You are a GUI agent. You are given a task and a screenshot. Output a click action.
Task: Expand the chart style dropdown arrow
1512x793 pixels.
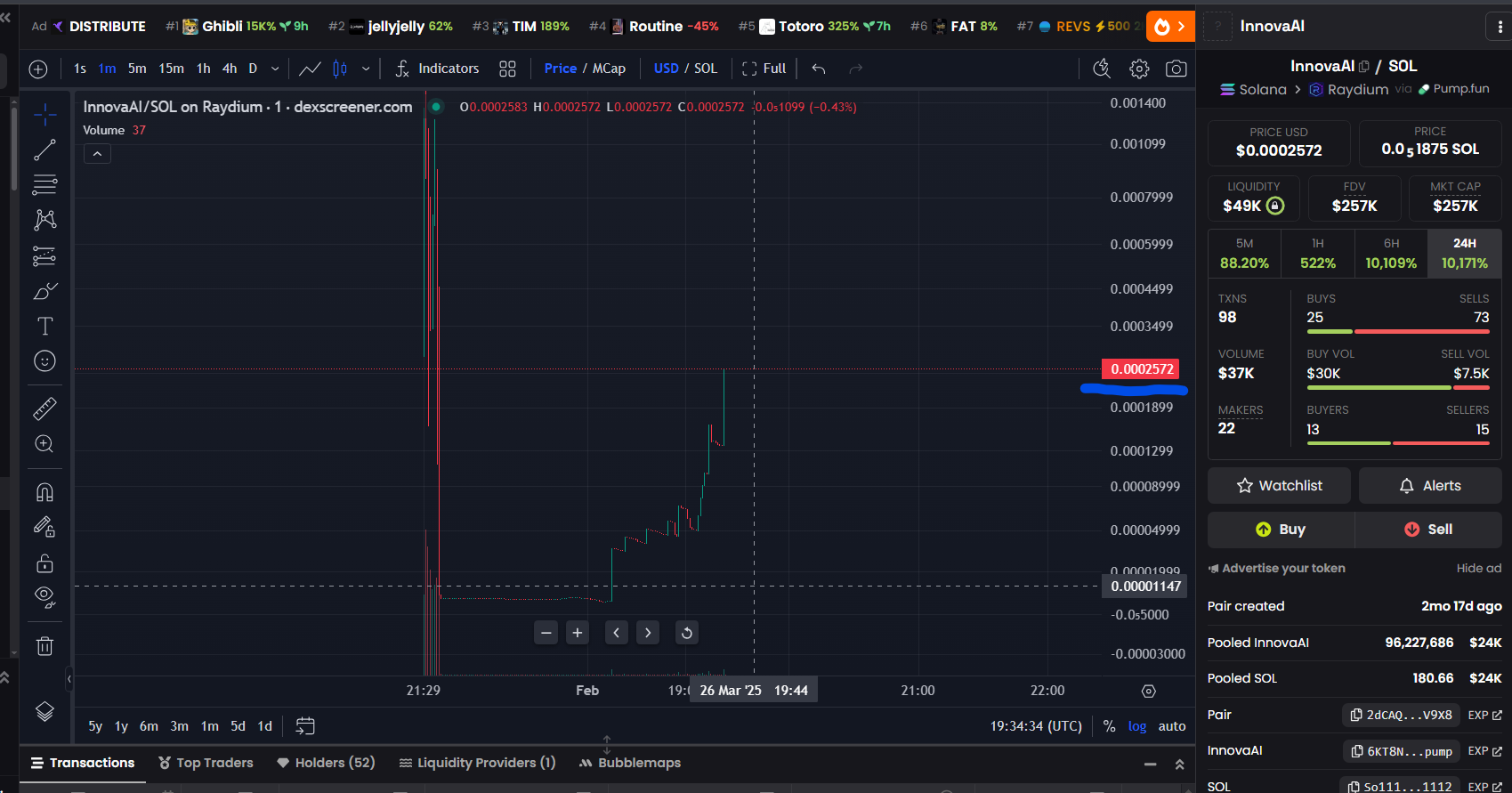click(366, 69)
